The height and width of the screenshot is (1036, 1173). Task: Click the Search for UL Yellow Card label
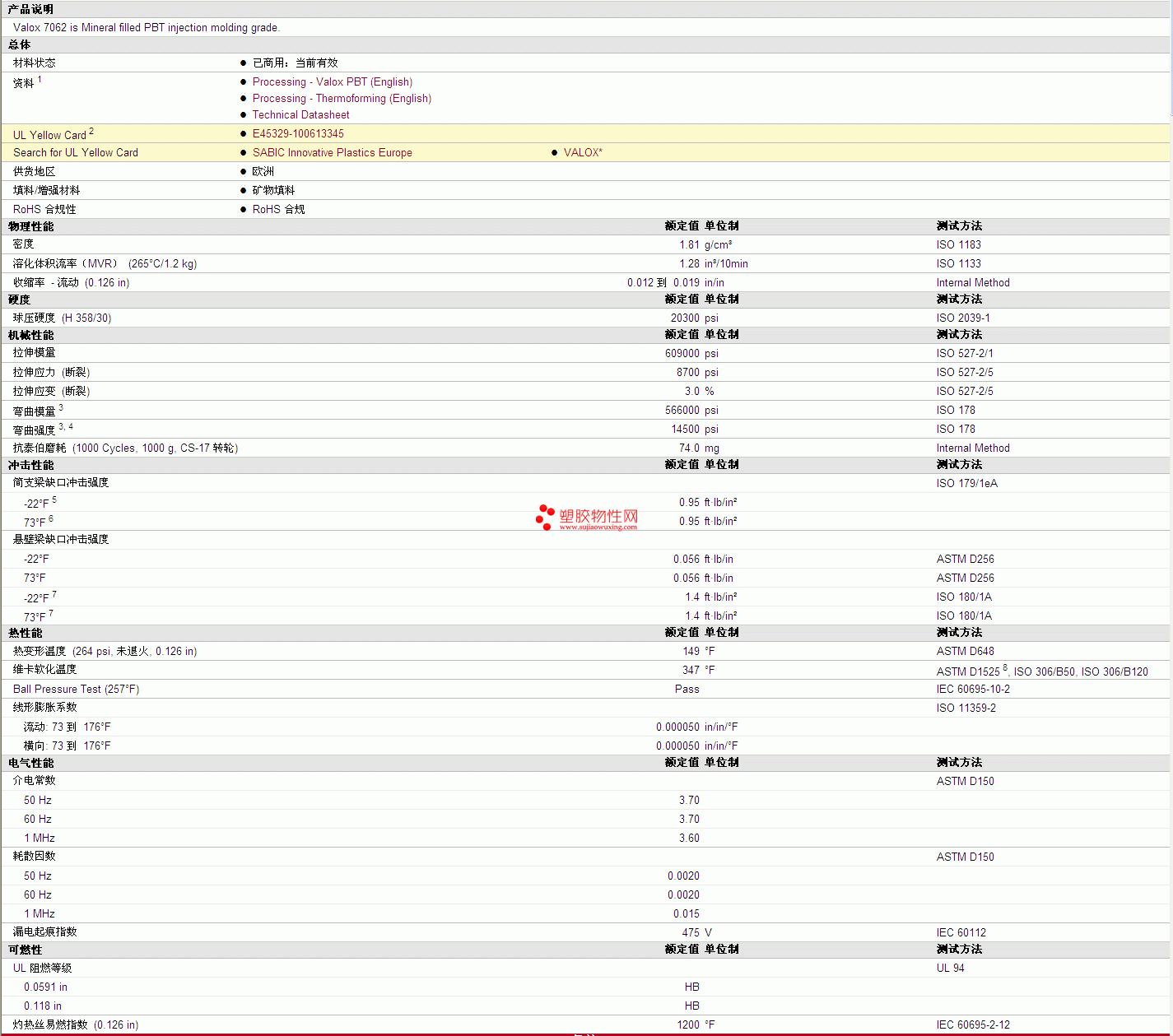pos(76,152)
